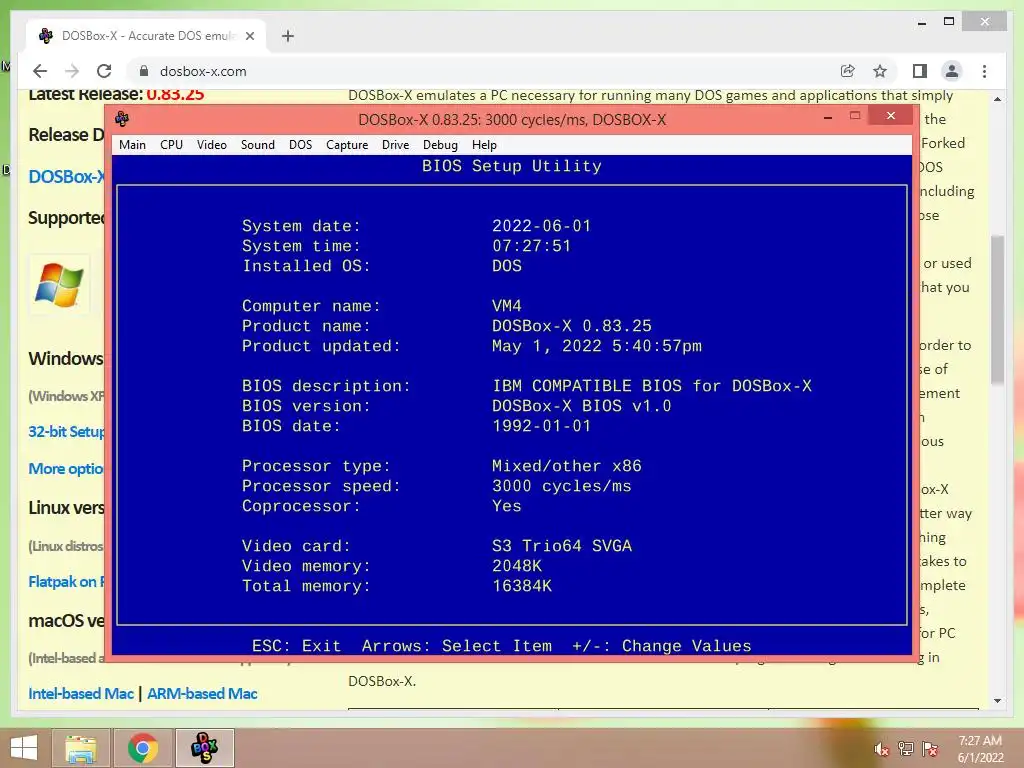
Task: Open the CPU menu
Action: click(171, 145)
